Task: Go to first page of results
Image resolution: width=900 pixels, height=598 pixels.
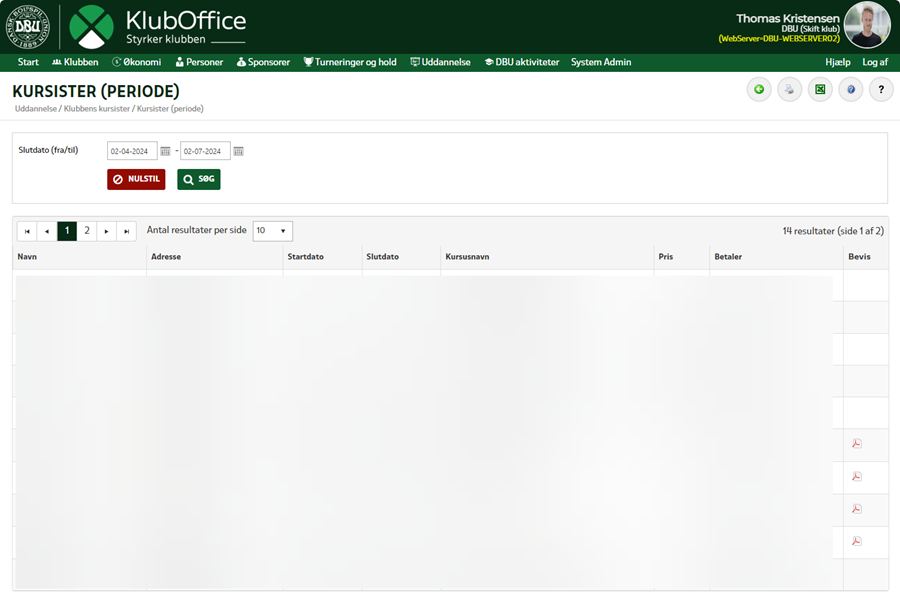Action: (27, 231)
